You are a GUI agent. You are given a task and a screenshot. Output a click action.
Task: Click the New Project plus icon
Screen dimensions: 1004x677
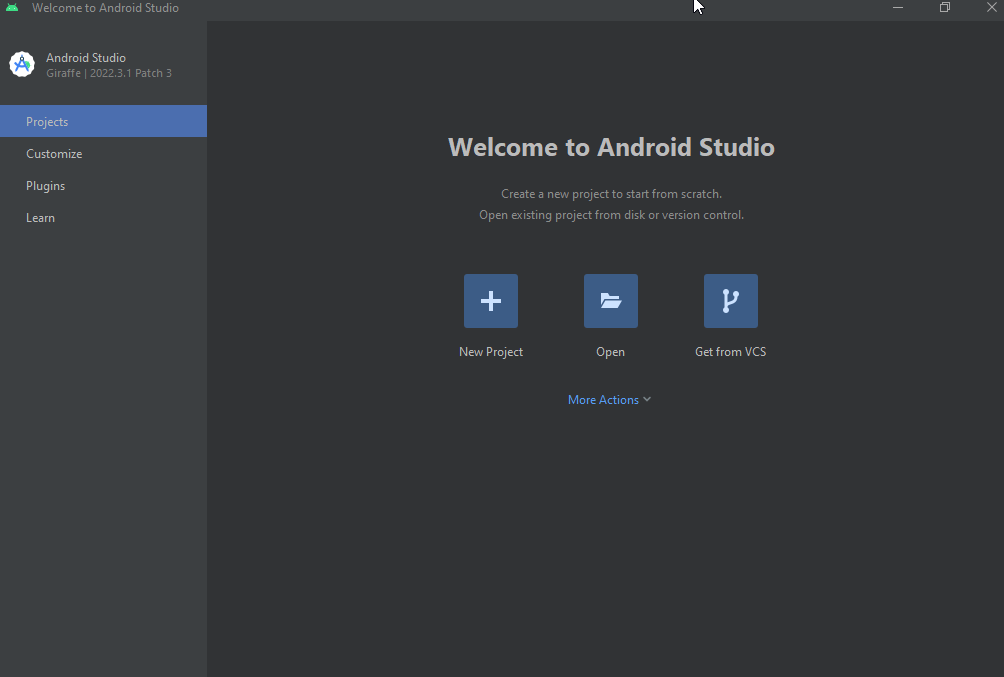point(490,301)
